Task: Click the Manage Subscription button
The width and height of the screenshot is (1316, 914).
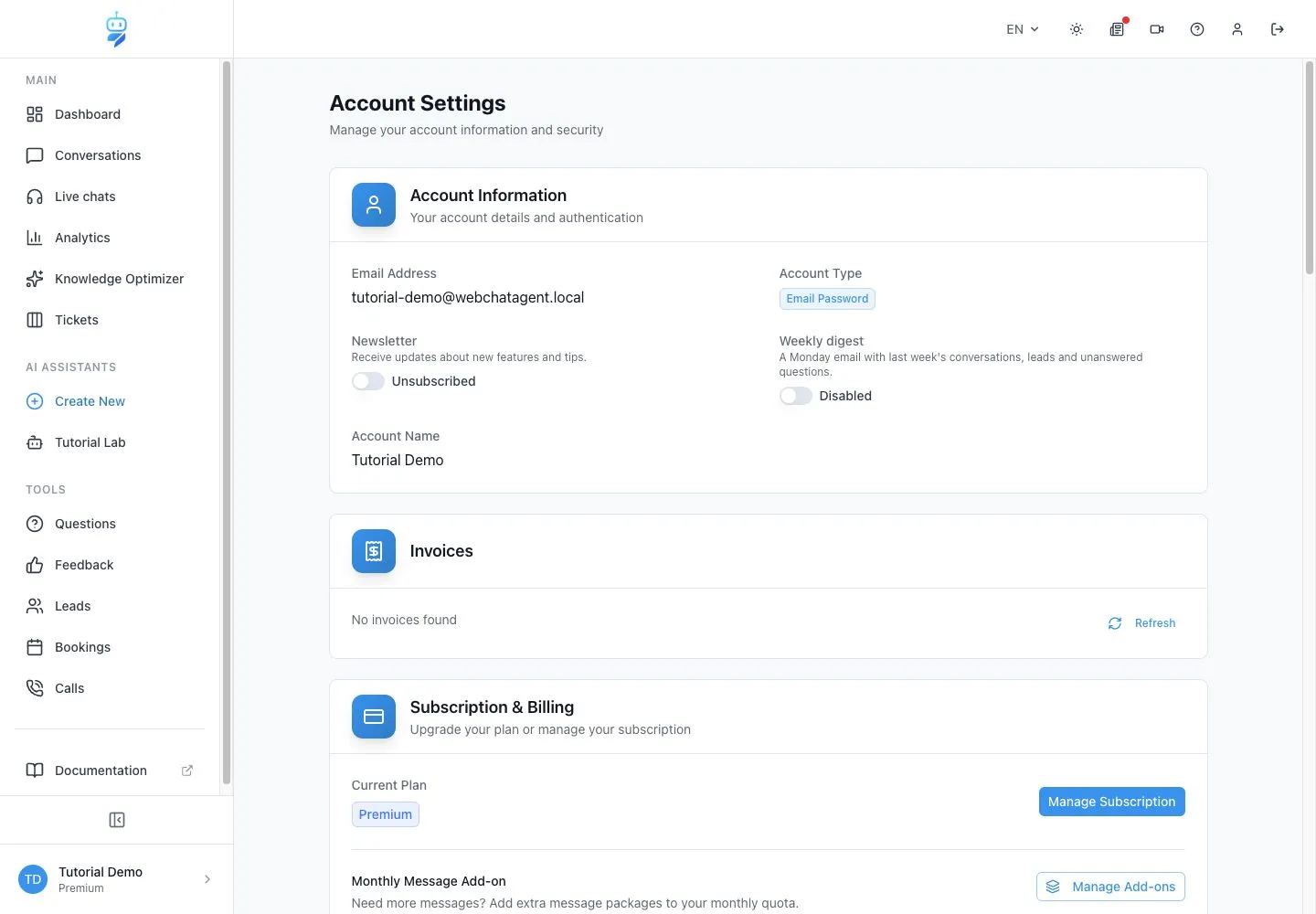Action: [1112, 802]
